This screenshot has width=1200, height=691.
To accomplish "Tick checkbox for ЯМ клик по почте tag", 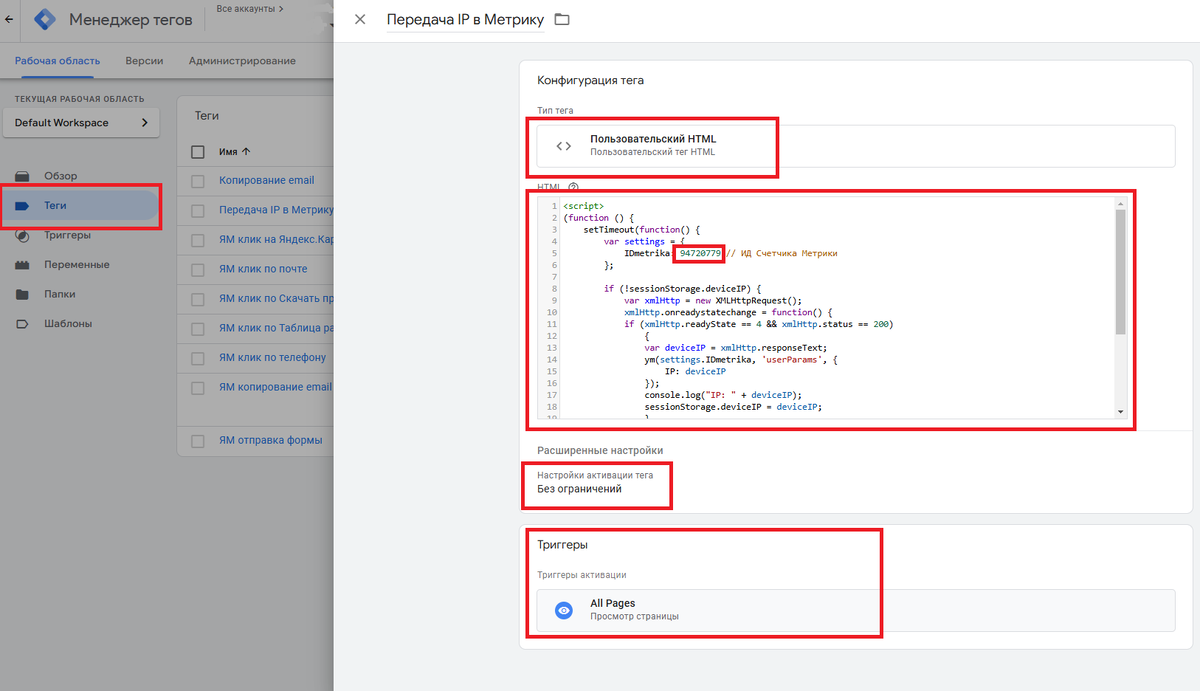I will 198,269.
